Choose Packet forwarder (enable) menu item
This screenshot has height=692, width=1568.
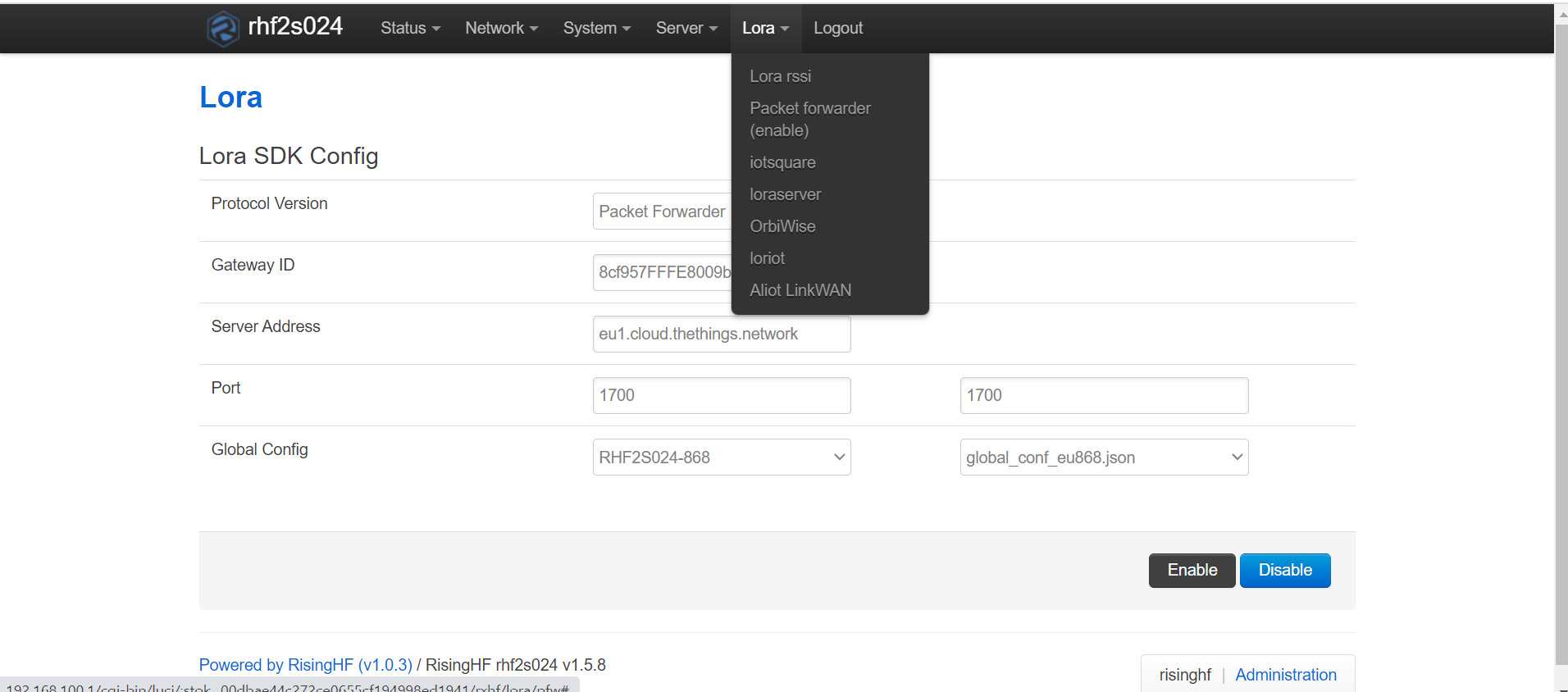point(809,119)
